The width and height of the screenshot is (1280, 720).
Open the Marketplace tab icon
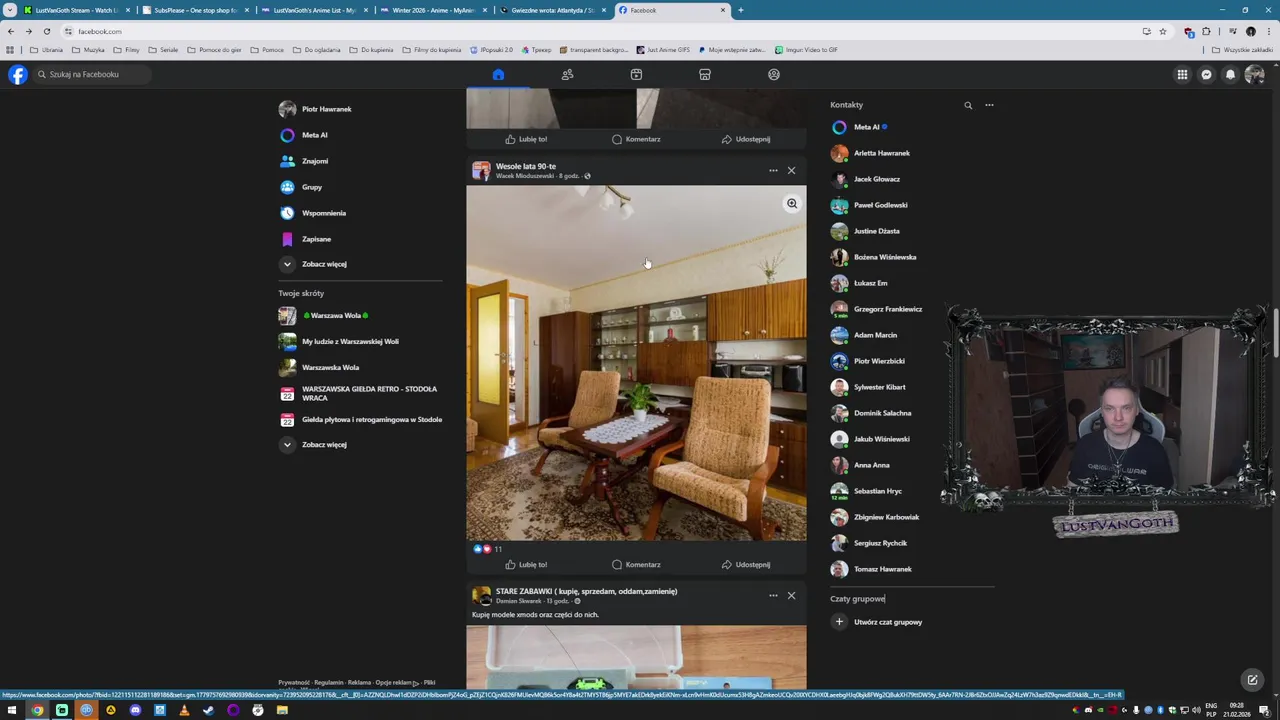tap(705, 74)
